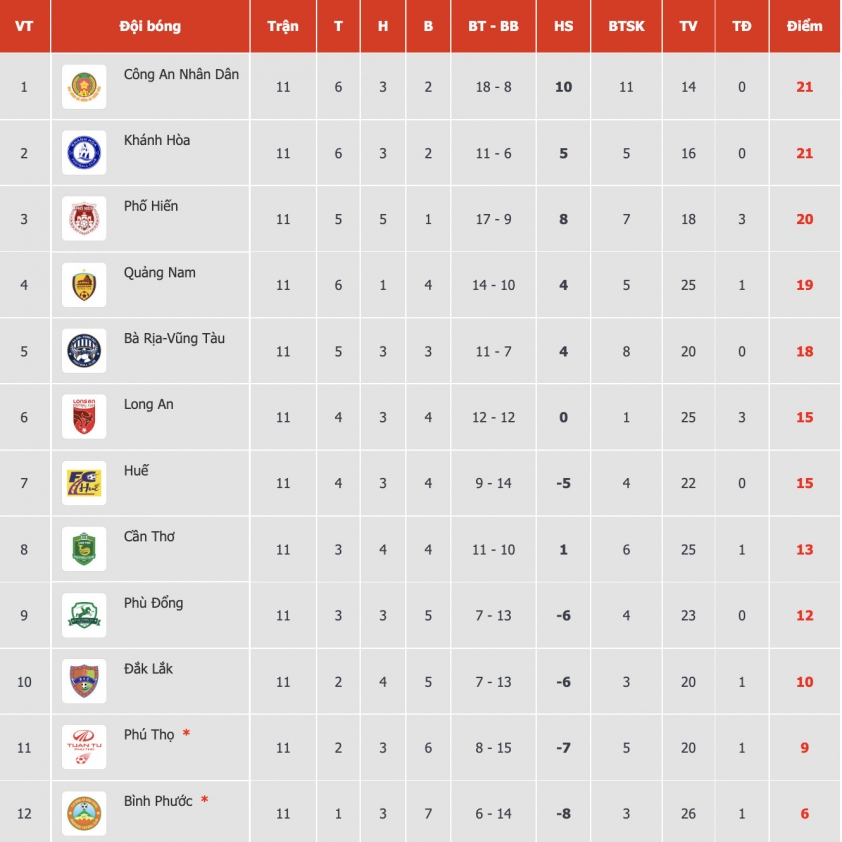
Task: Click the Đắk Lắk team crest
Action: [84, 681]
